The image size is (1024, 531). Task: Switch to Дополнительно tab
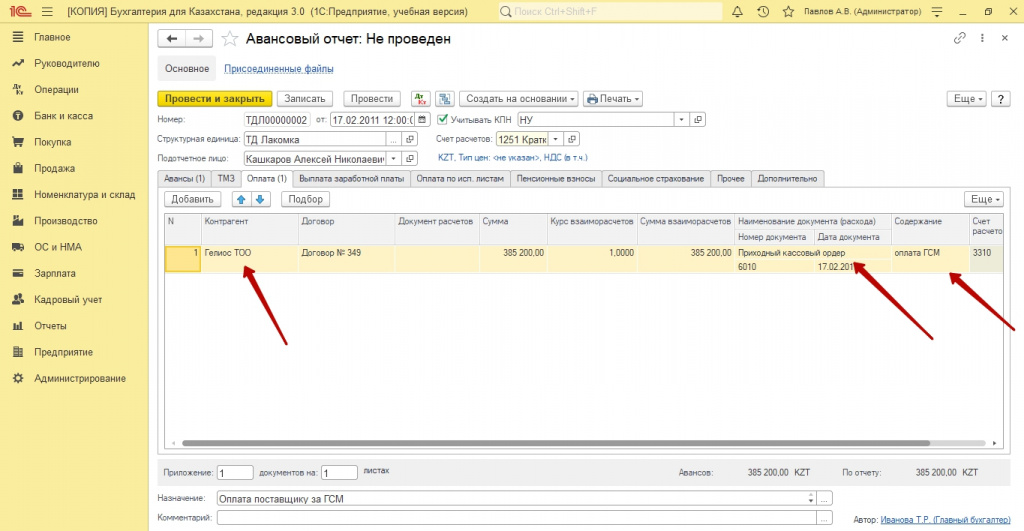point(787,178)
